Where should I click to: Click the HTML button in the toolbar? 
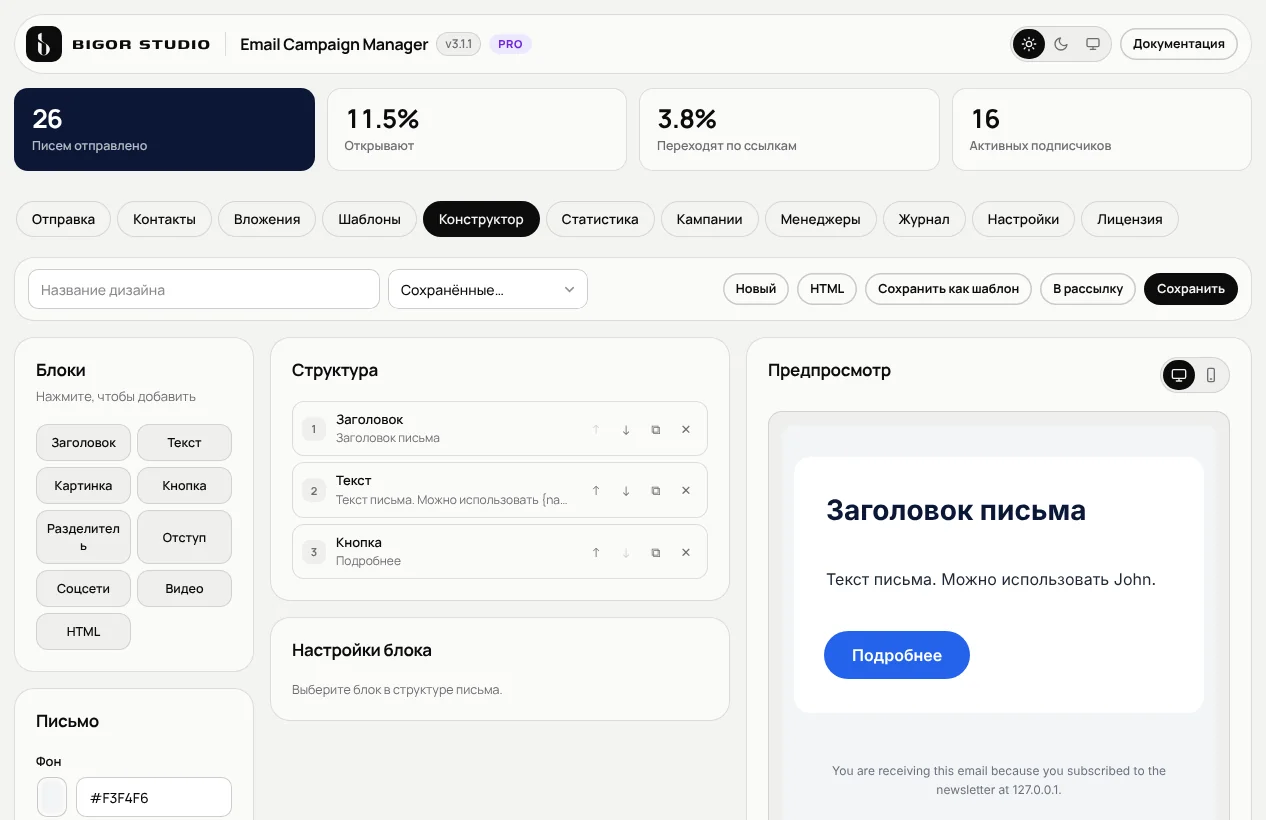[827, 289]
